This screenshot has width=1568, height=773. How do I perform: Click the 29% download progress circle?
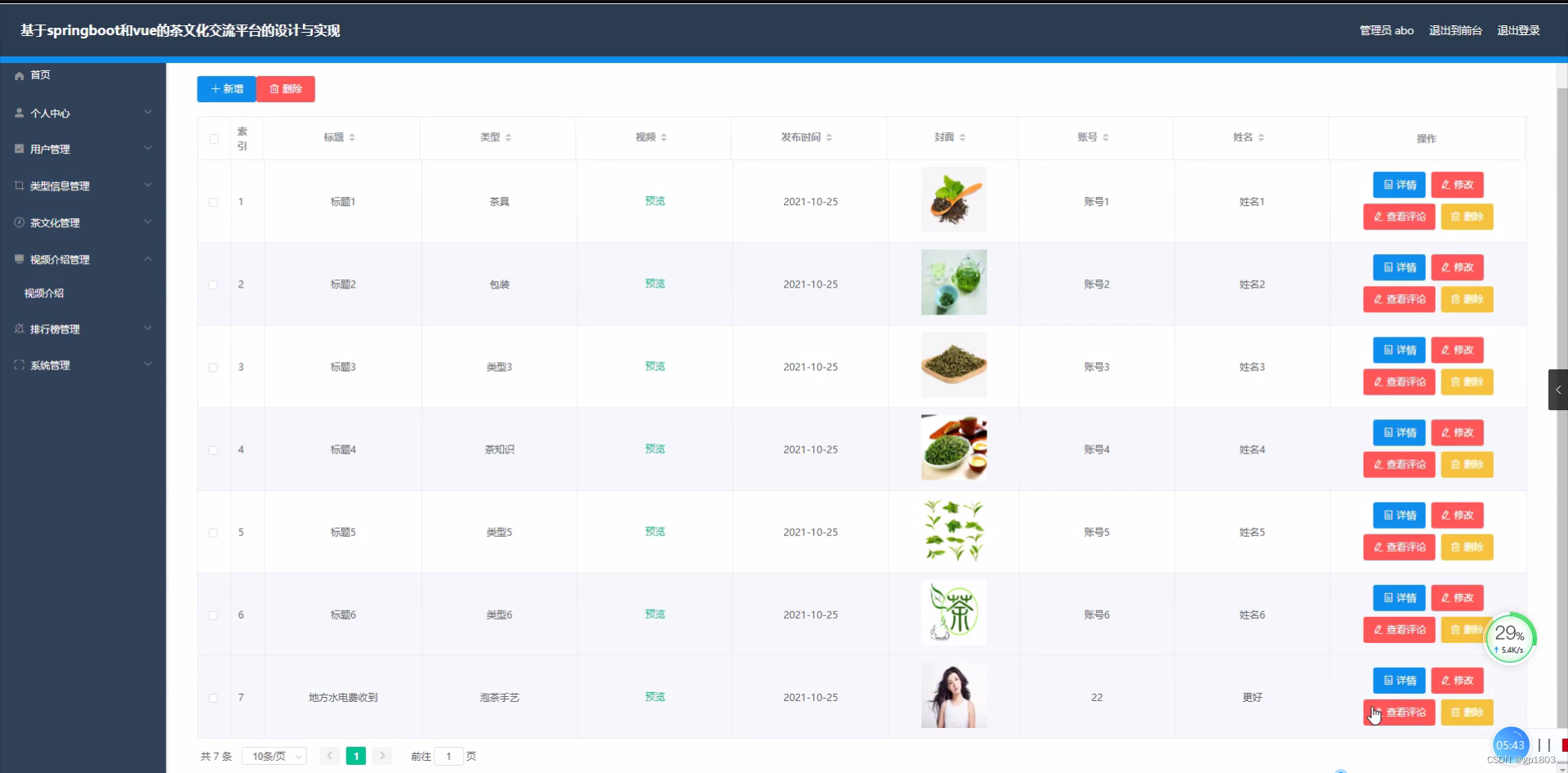click(x=1510, y=638)
